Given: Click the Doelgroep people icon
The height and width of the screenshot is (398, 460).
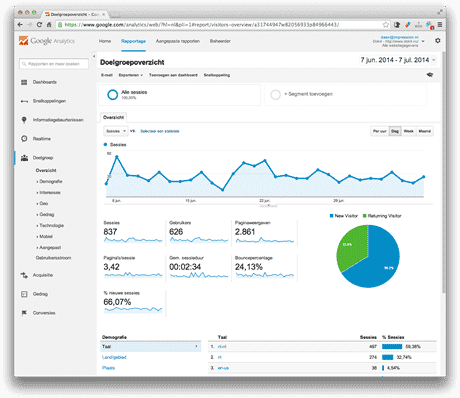Looking at the screenshot, I should click(24, 158).
